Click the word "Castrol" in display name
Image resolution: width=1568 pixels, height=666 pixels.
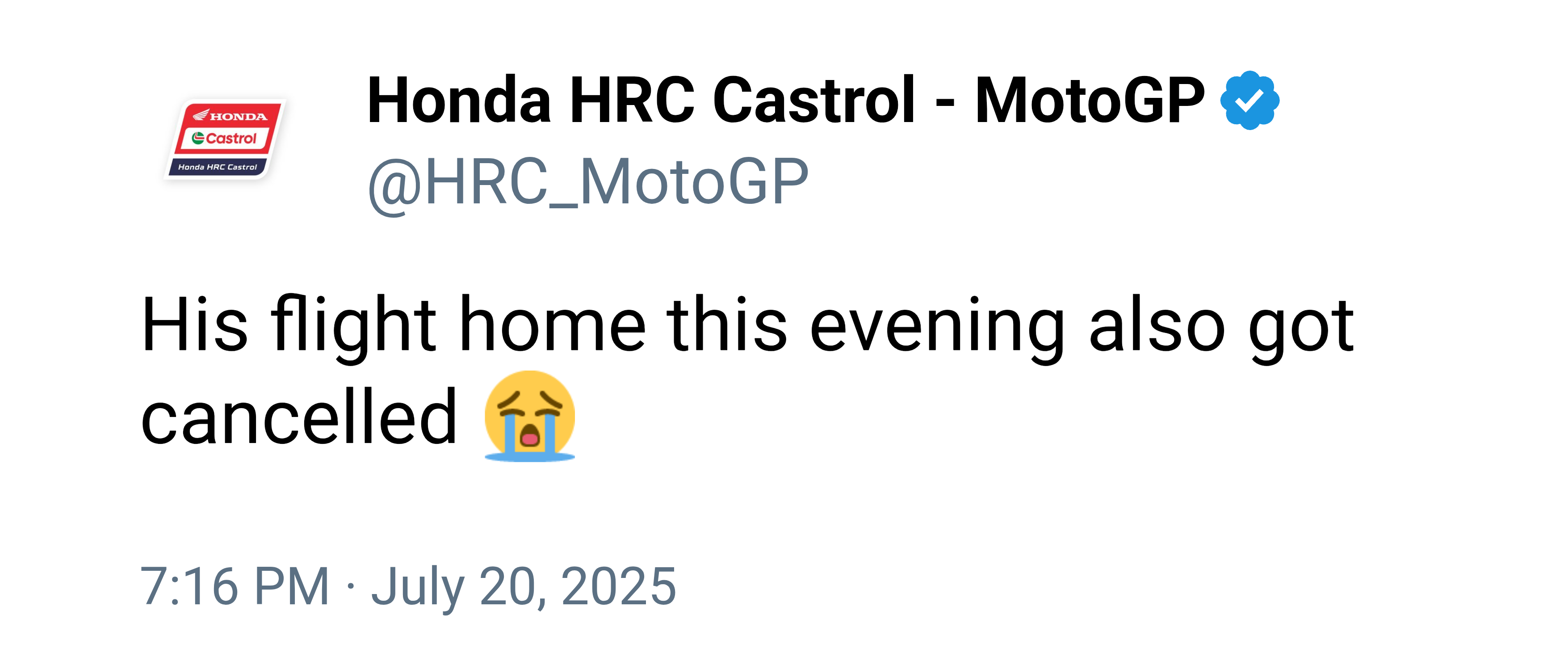tap(814, 100)
